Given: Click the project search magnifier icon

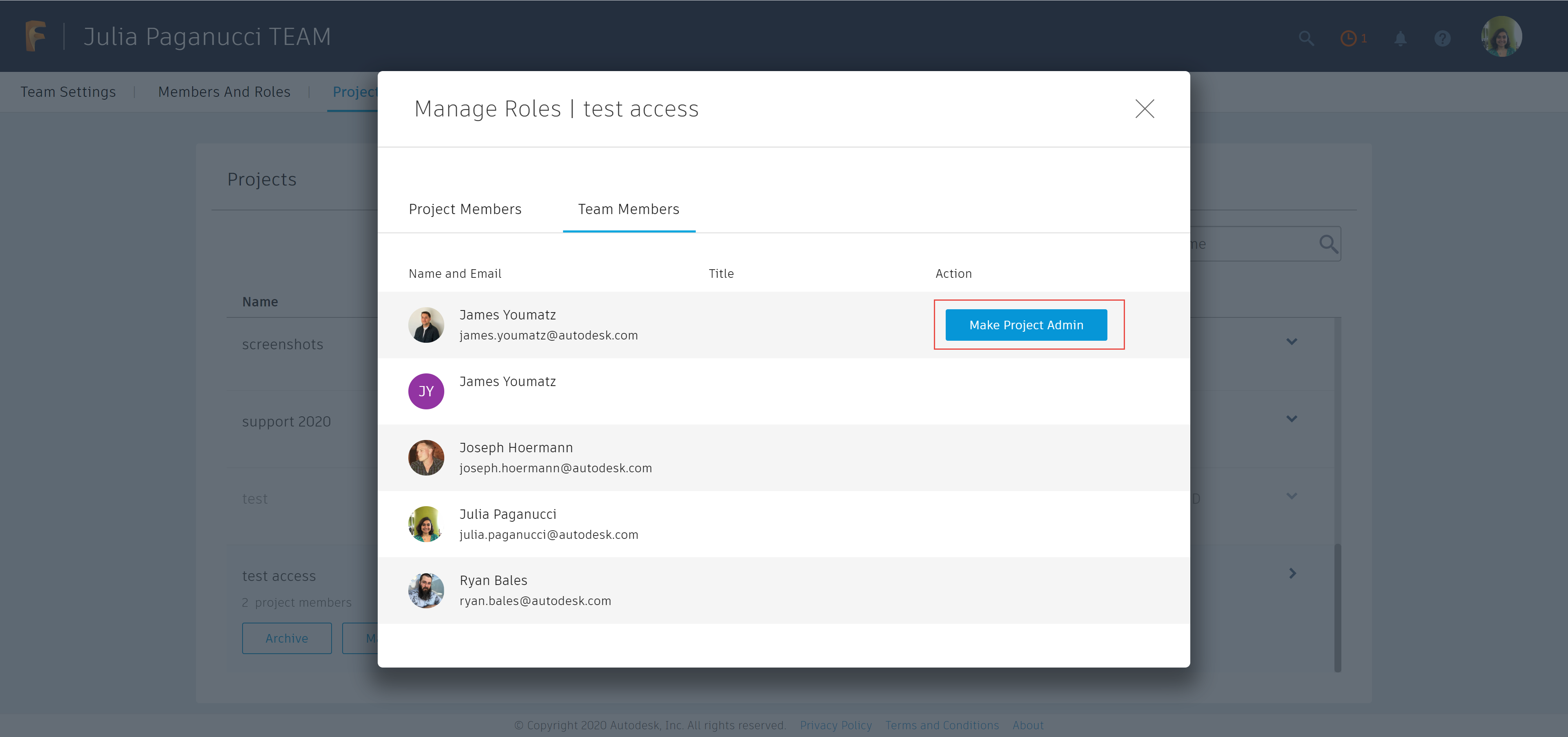Looking at the screenshot, I should tap(1328, 244).
